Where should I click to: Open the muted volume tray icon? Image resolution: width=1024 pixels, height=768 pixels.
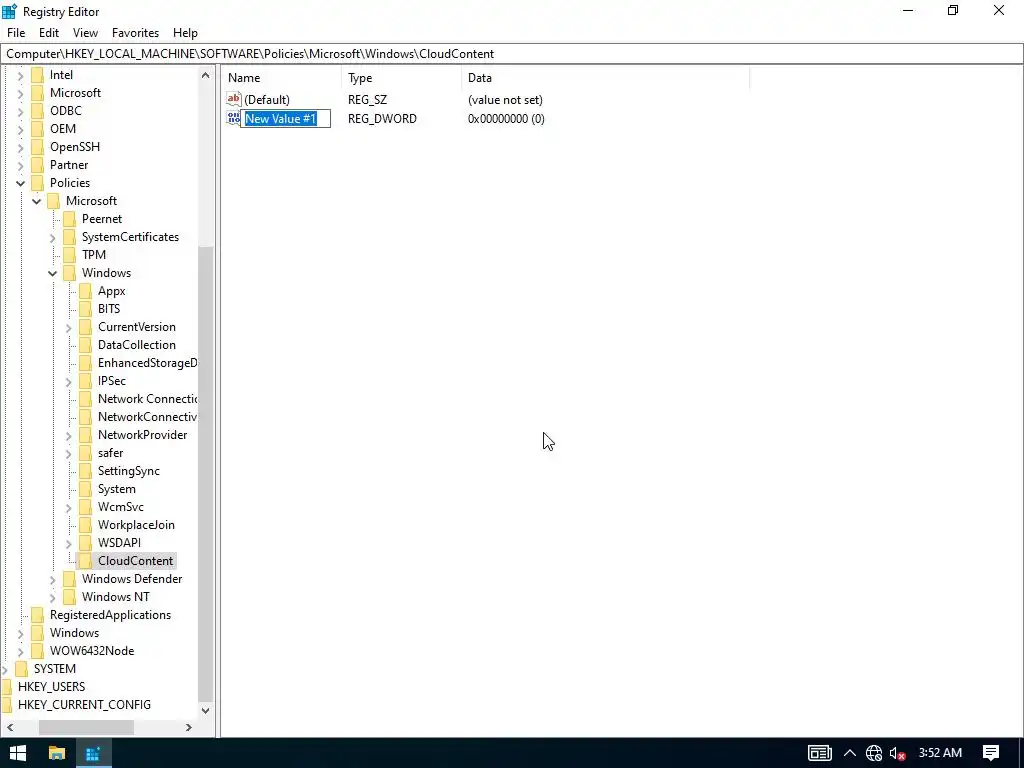pyautogui.click(x=898, y=753)
